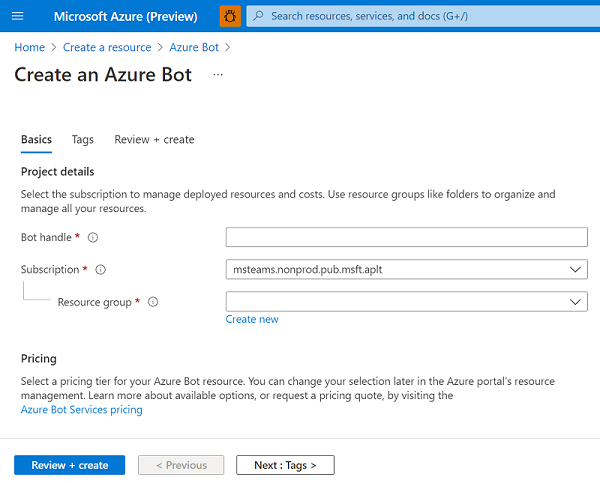The image size is (600, 483).
Task: Click the search resources input box
Action: [423, 16]
